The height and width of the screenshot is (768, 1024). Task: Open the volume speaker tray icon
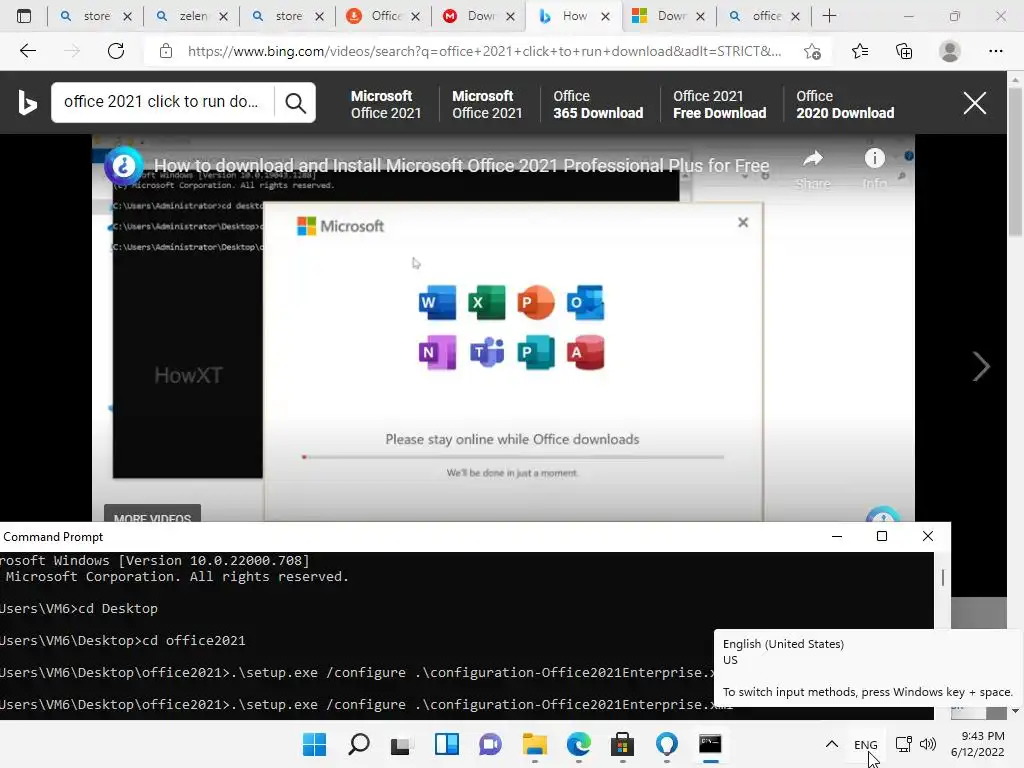click(x=927, y=744)
